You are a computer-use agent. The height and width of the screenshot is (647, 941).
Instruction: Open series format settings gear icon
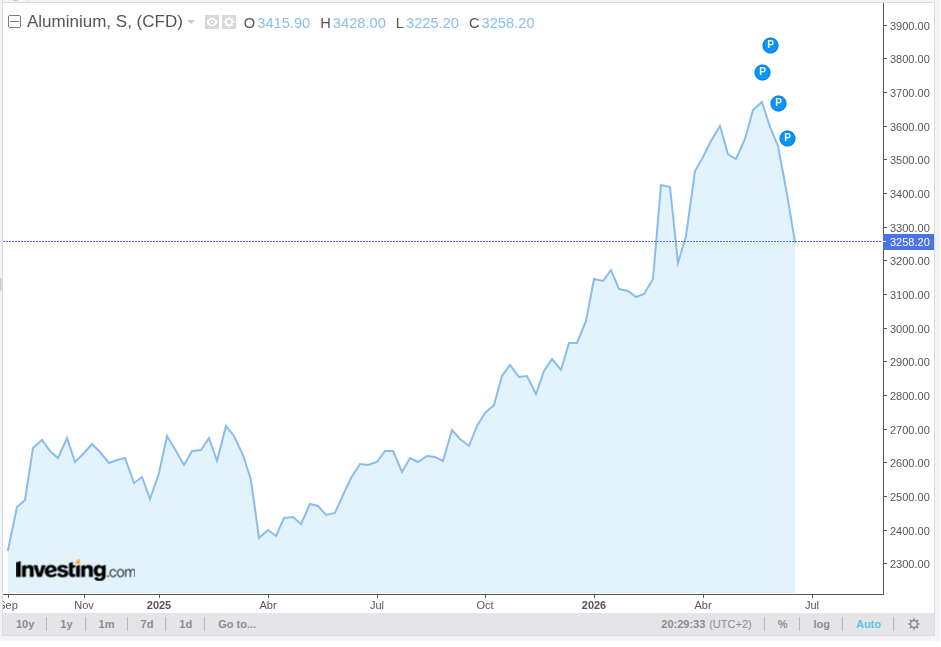[229, 23]
